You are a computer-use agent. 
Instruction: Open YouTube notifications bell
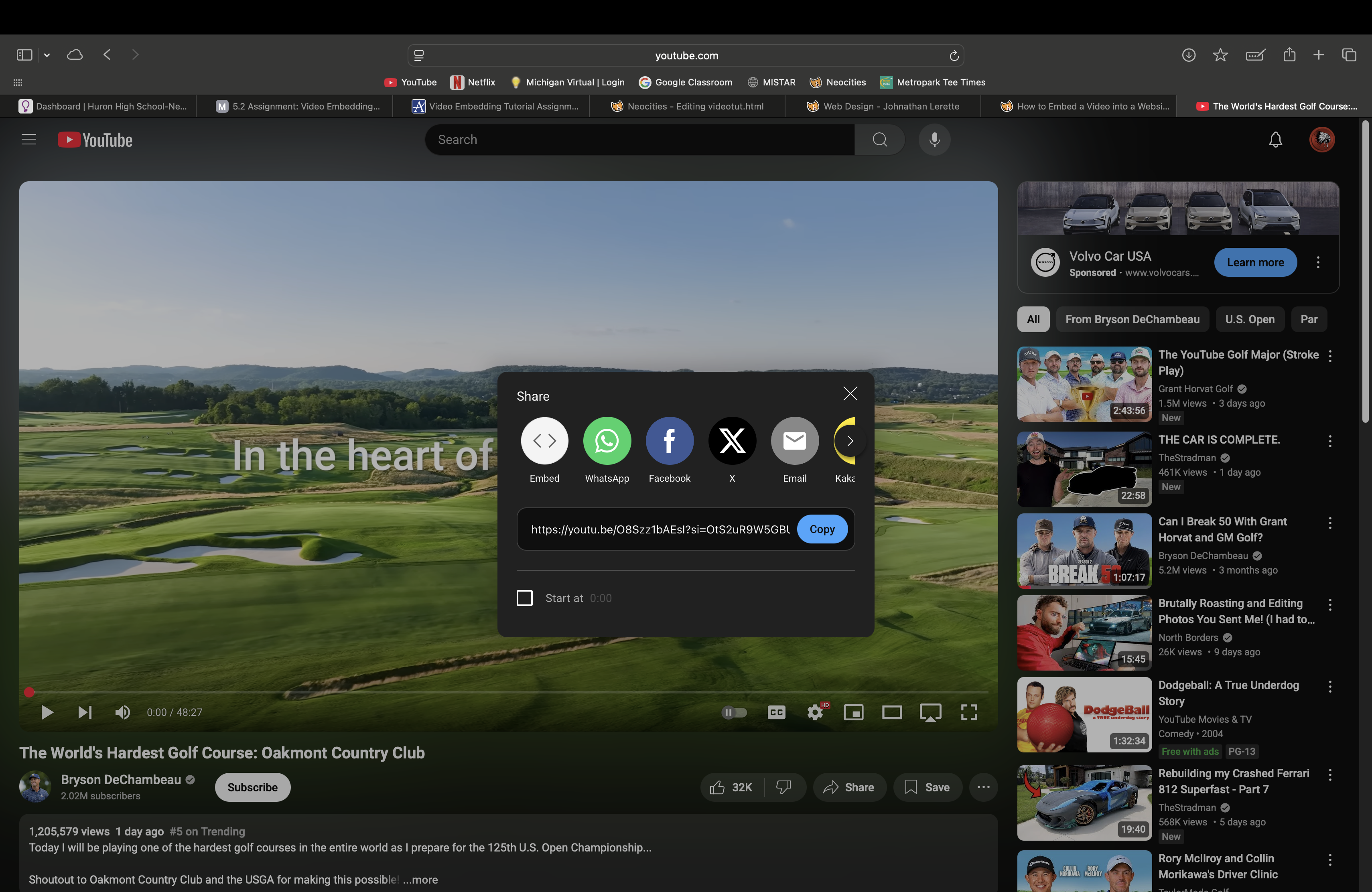(x=1275, y=140)
